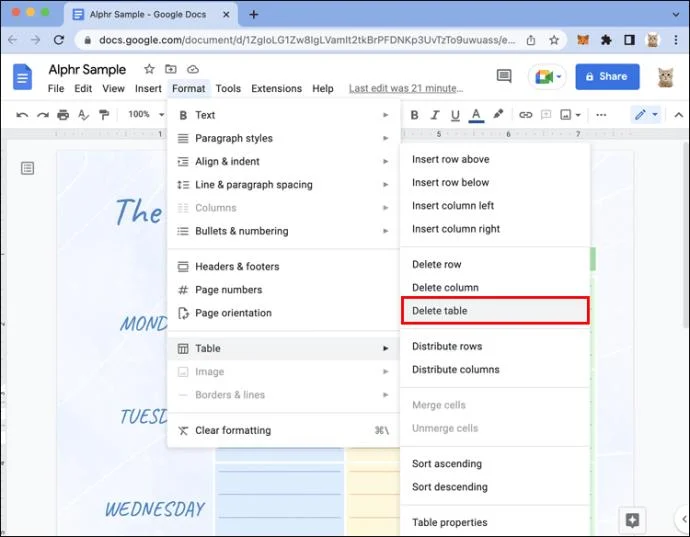The width and height of the screenshot is (690, 537).
Task: Hide the menus with the up chevron
Action: click(x=678, y=115)
